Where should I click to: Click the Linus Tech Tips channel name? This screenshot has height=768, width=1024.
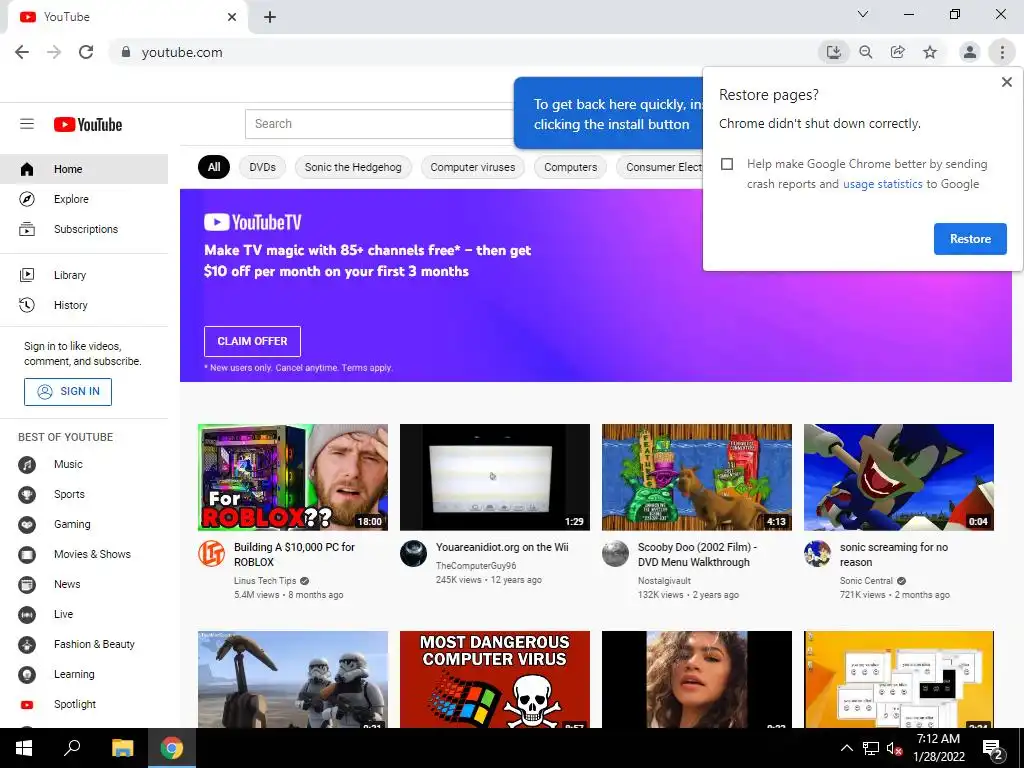point(264,581)
